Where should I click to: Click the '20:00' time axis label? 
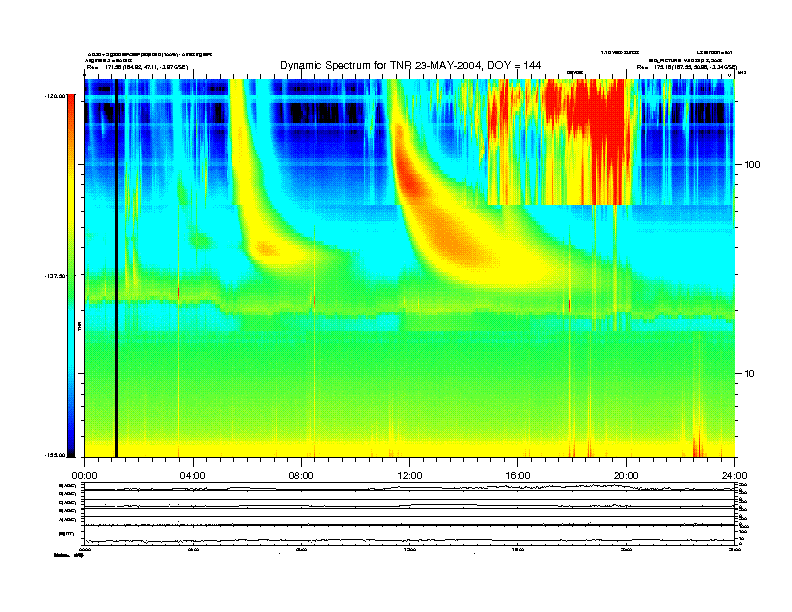(x=626, y=476)
